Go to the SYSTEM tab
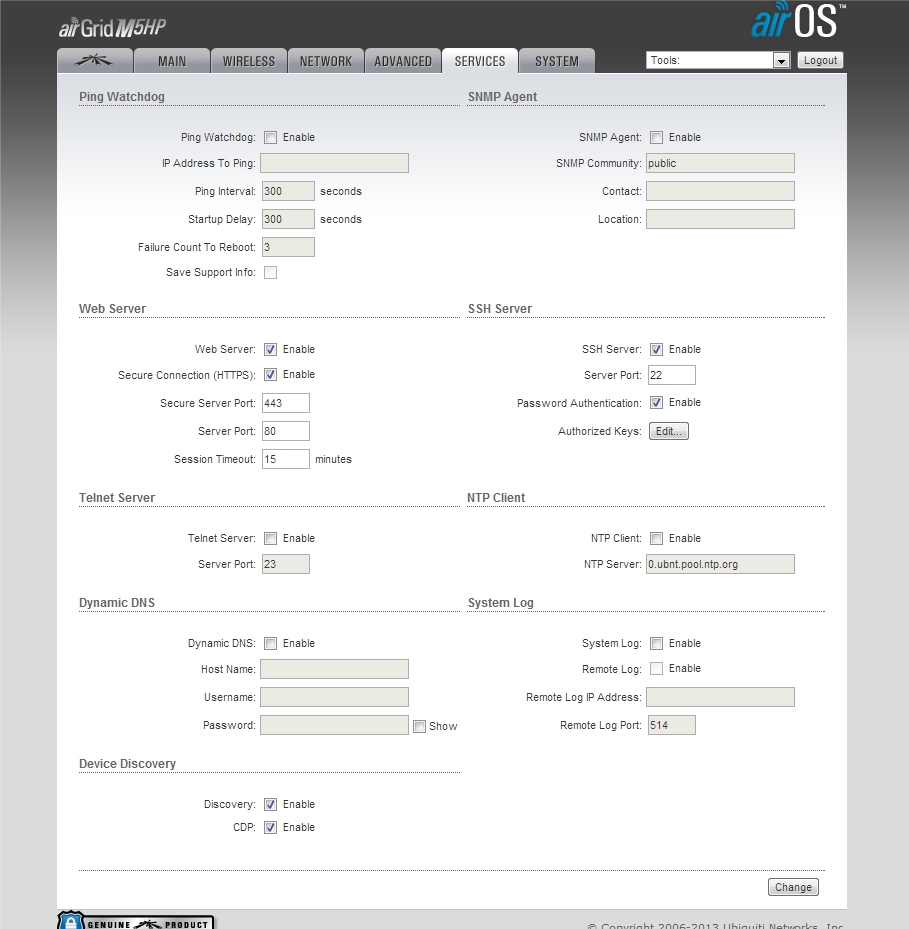909x929 pixels. [x=557, y=61]
